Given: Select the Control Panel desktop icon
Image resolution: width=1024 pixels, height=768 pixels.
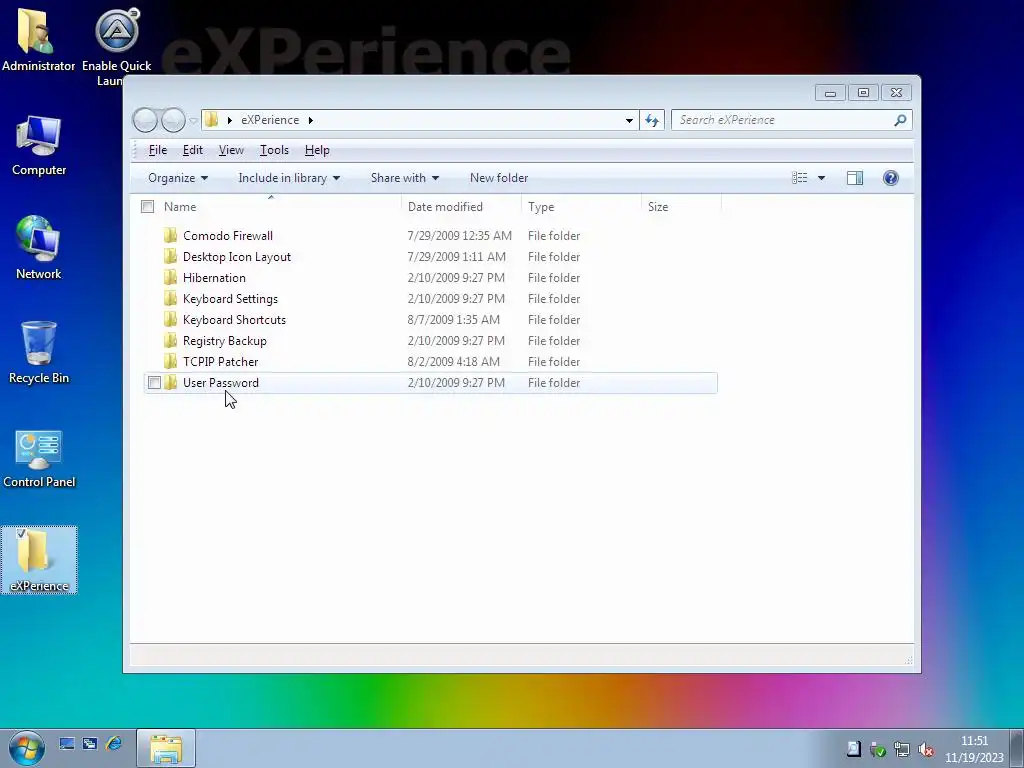Looking at the screenshot, I should click(x=39, y=458).
